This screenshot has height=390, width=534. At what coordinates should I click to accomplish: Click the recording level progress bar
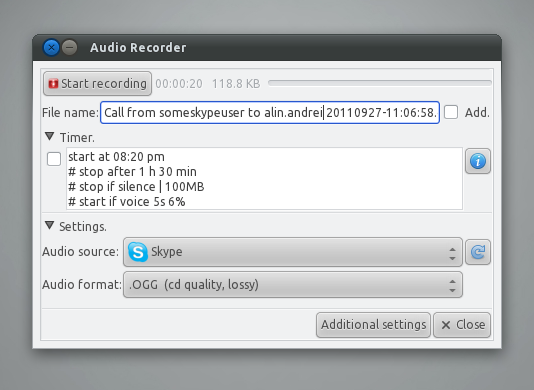pyautogui.click(x=380, y=83)
